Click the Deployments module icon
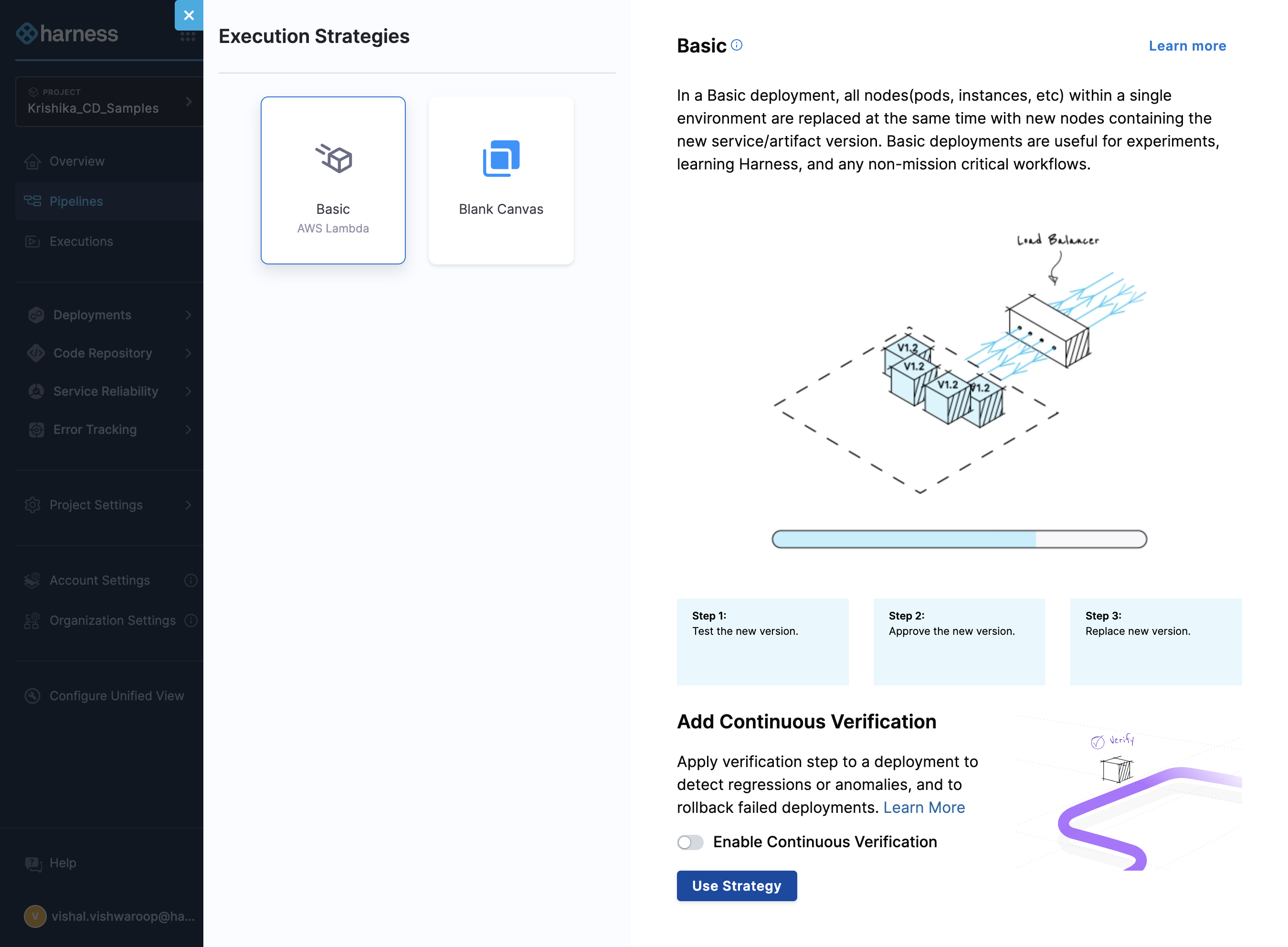Screen dimensions: 1288x947 pos(37,315)
